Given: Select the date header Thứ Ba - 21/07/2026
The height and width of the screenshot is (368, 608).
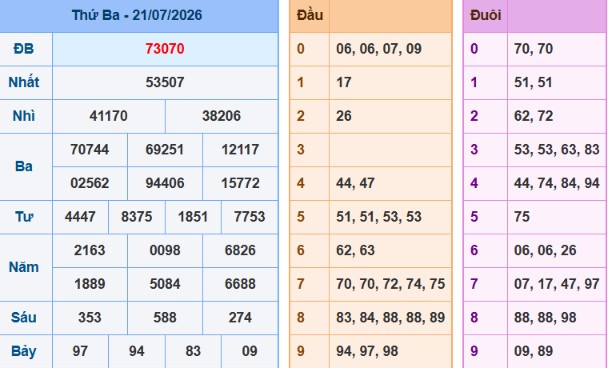Looking at the screenshot, I should point(137,15).
